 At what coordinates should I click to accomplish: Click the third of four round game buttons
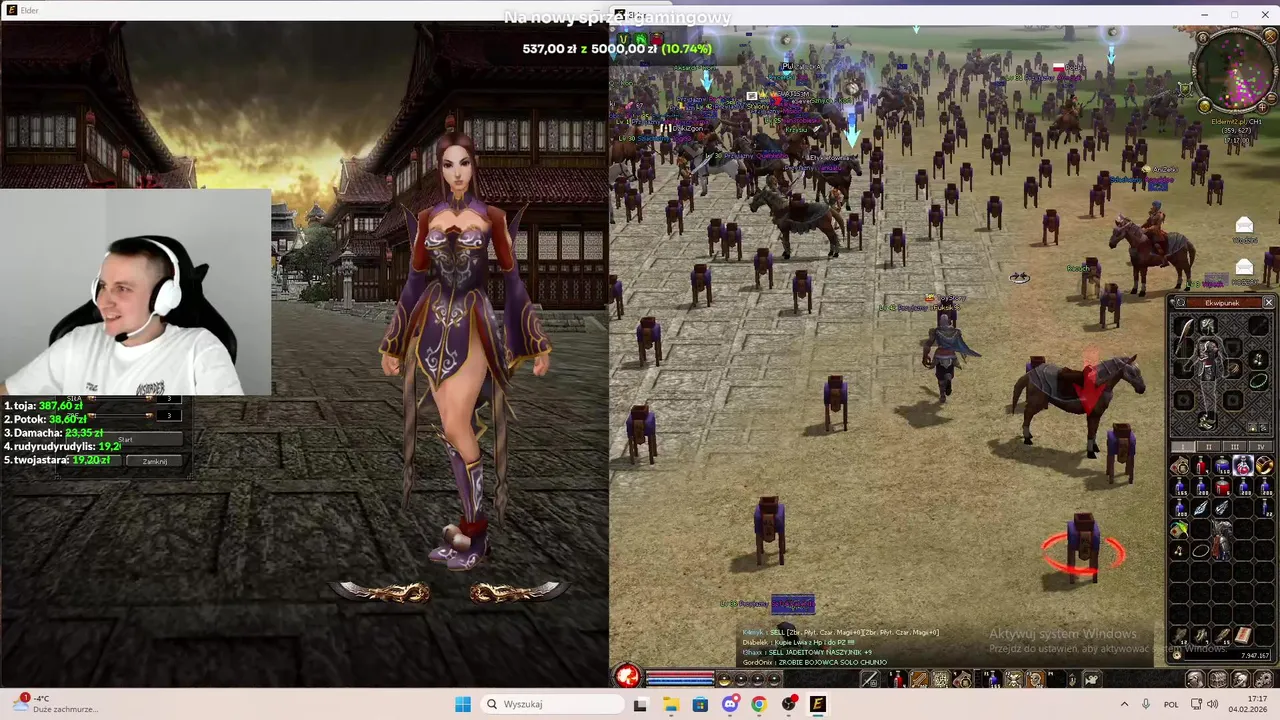click(1239, 679)
